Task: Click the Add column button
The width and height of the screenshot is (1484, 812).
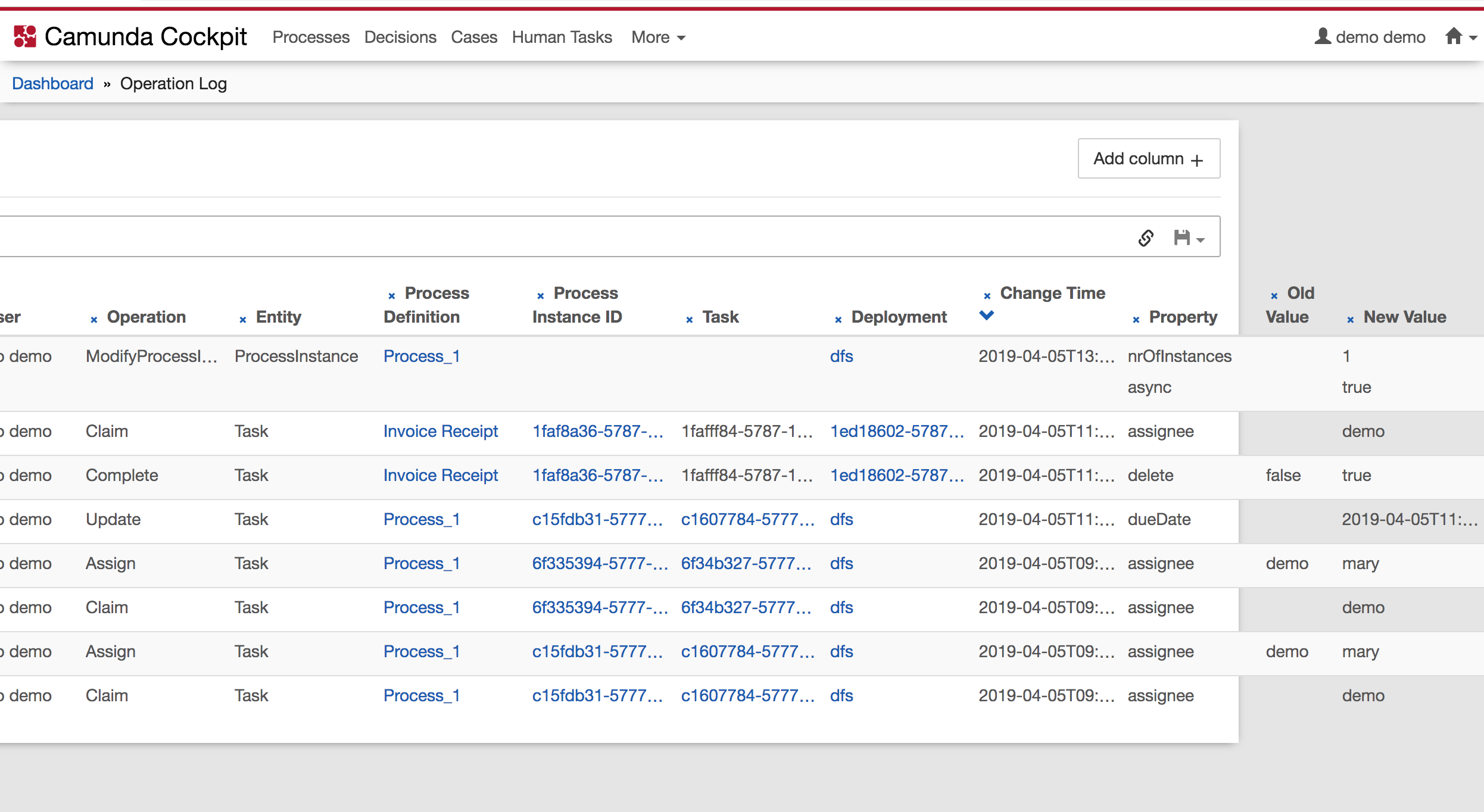Action: click(1148, 158)
